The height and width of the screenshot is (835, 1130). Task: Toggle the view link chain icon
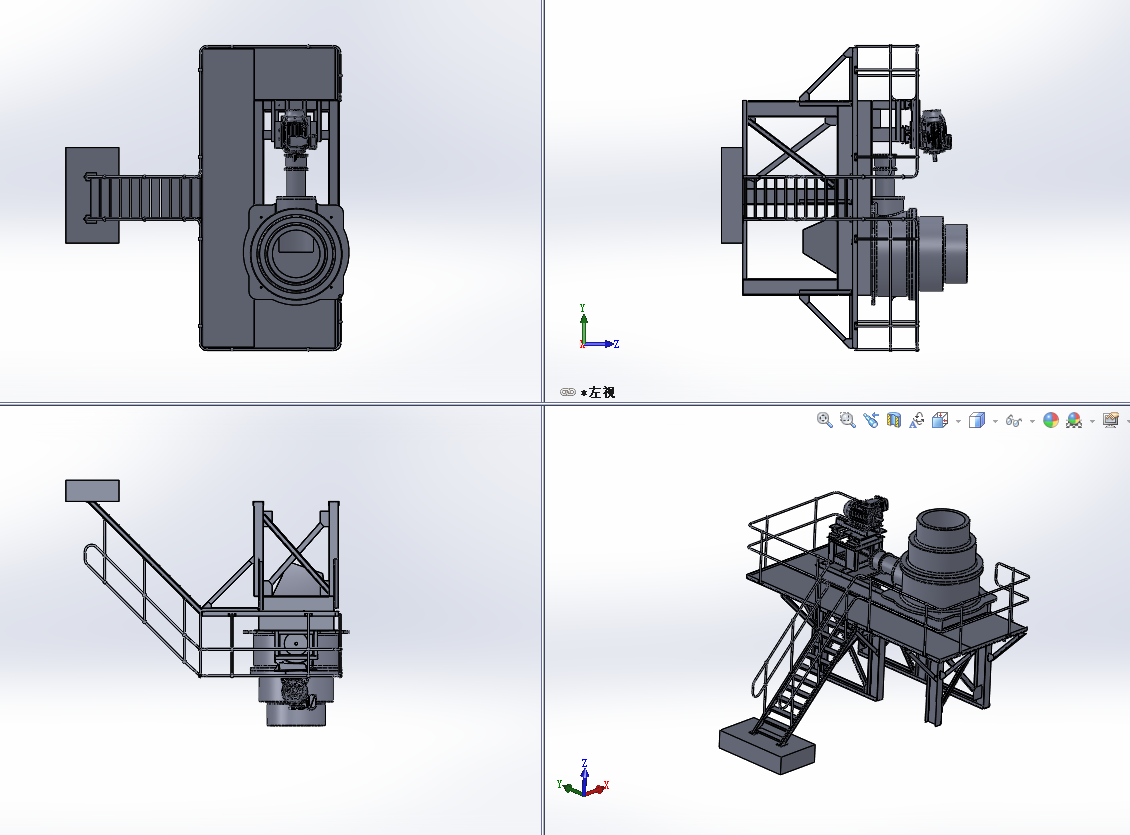(568, 393)
